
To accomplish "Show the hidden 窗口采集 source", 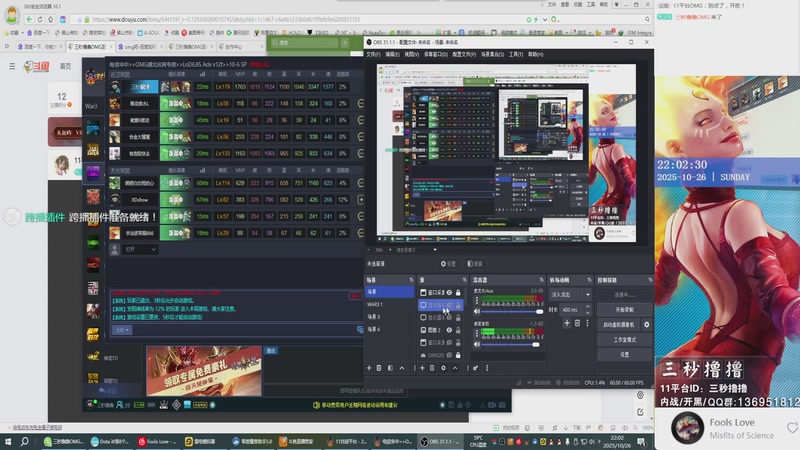I will [449, 343].
